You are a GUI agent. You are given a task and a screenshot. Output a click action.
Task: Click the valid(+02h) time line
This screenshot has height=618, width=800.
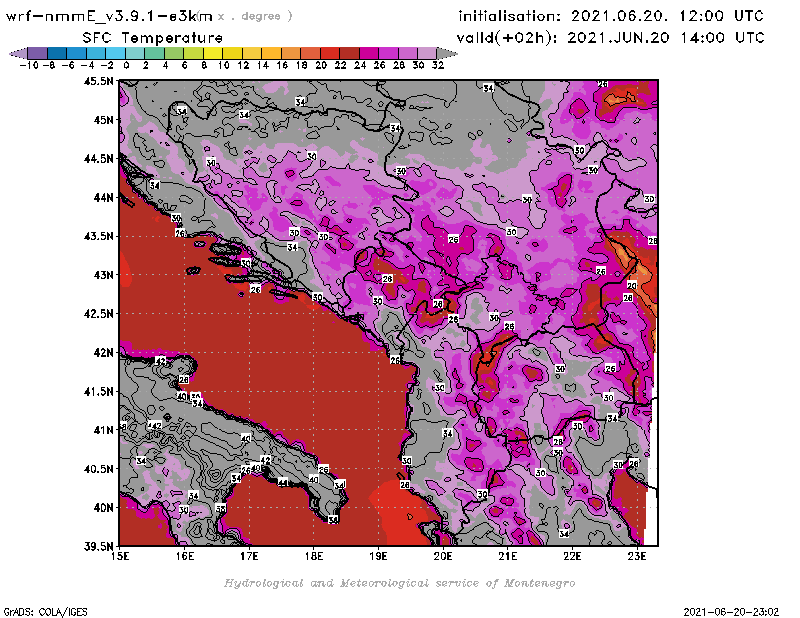pos(611,38)
